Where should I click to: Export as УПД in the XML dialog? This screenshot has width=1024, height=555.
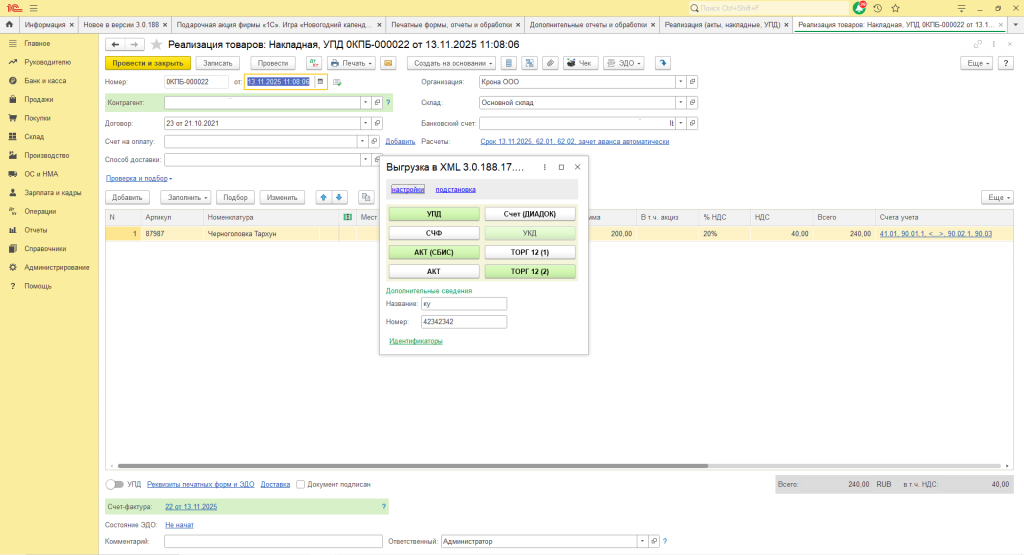tap(434, 214)
